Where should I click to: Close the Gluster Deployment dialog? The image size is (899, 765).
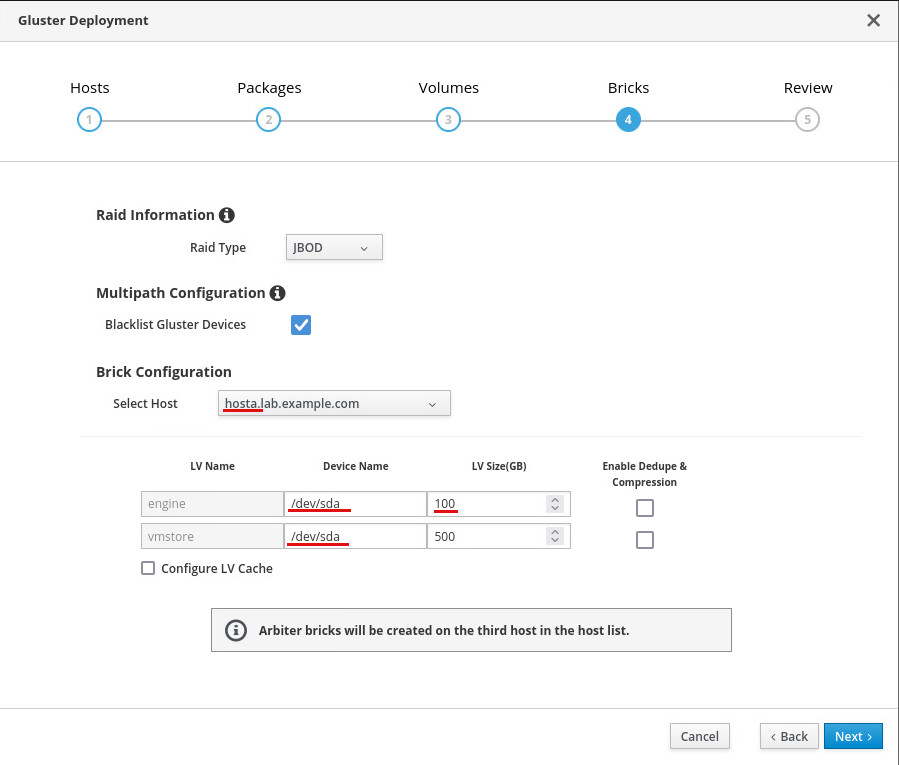[873, 21]
